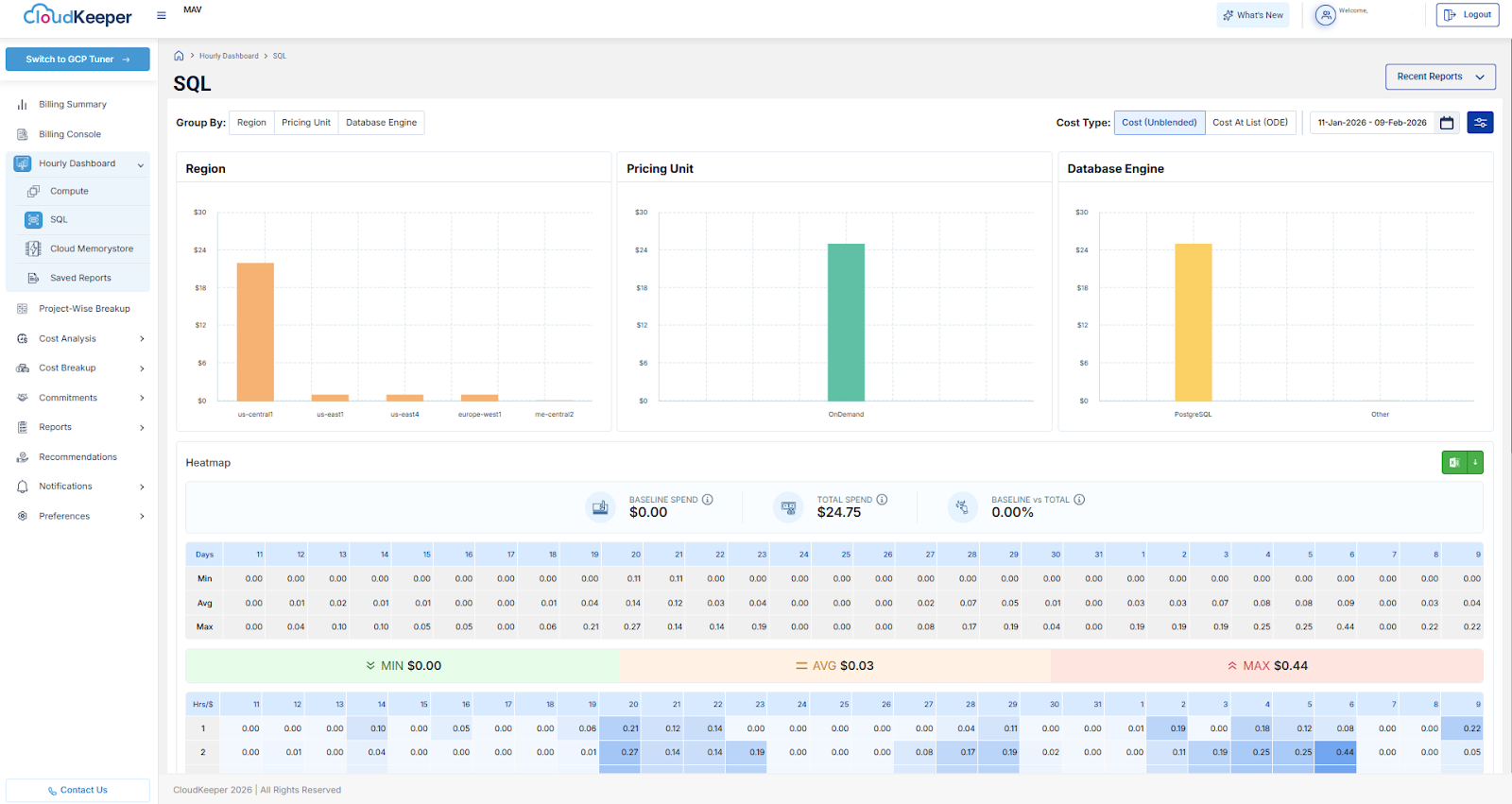Click the Total Spend info icon

pos(882,500)
